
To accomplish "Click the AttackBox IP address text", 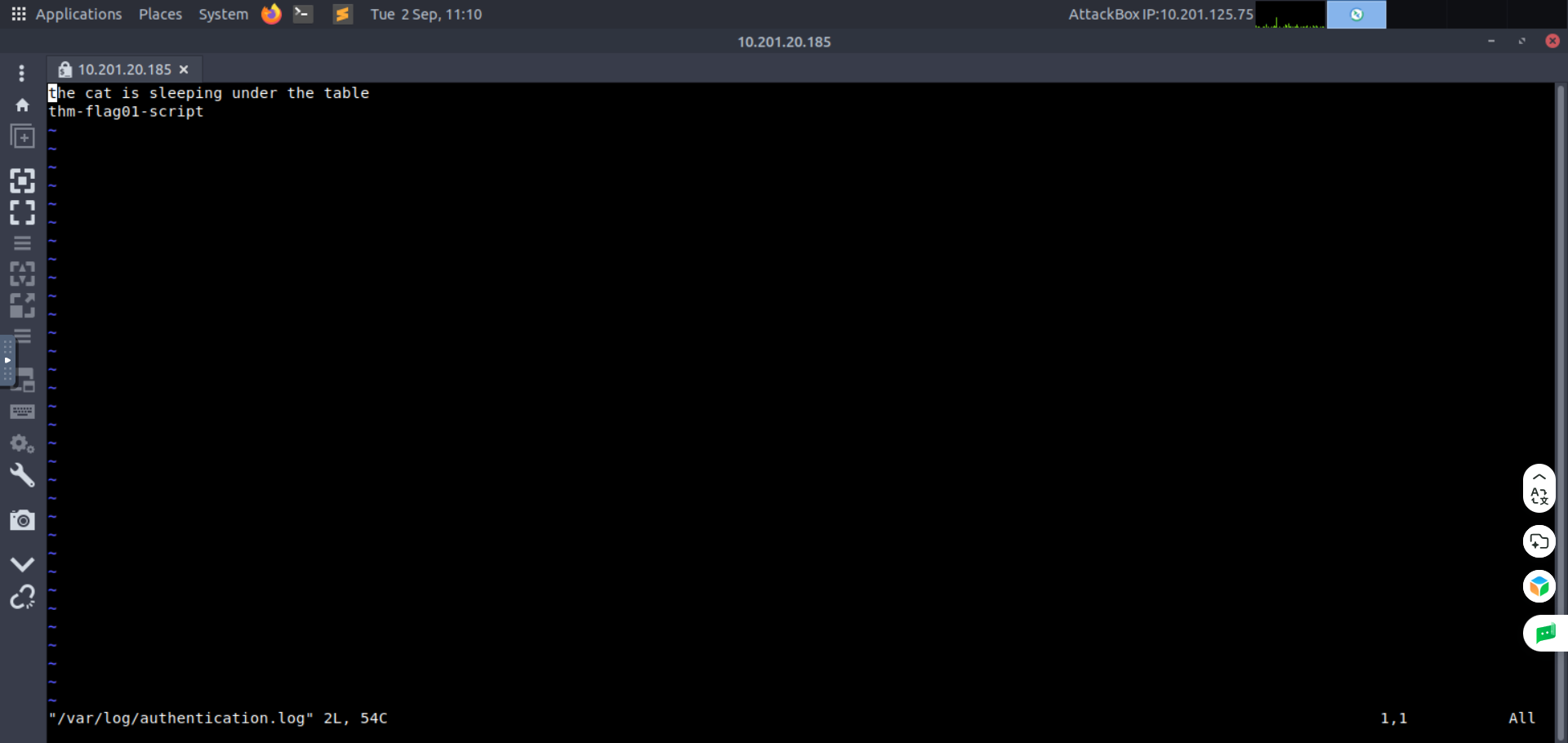I will click(1160, 14).
